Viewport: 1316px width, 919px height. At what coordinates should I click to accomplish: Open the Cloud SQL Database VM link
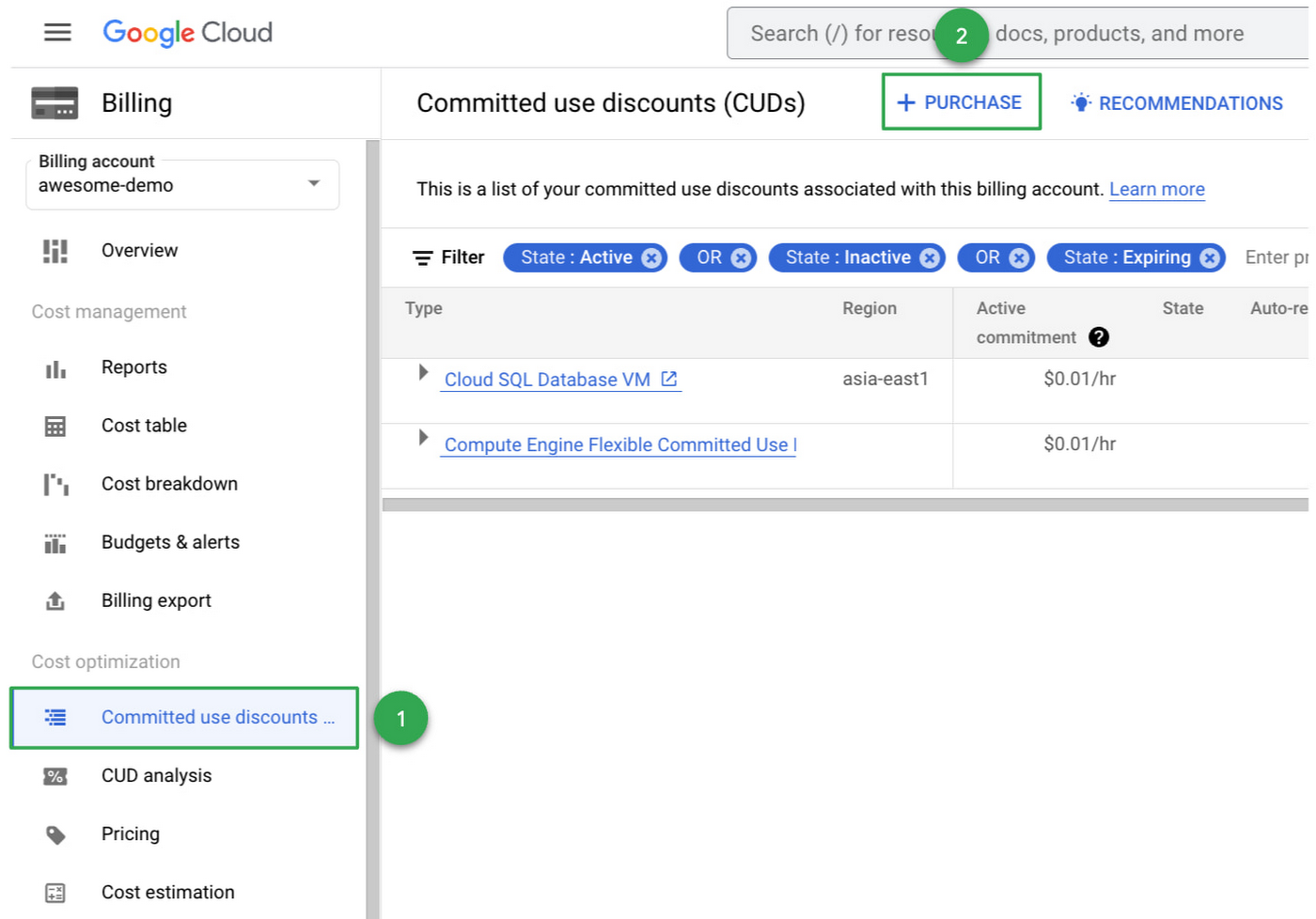click(547, 380)
